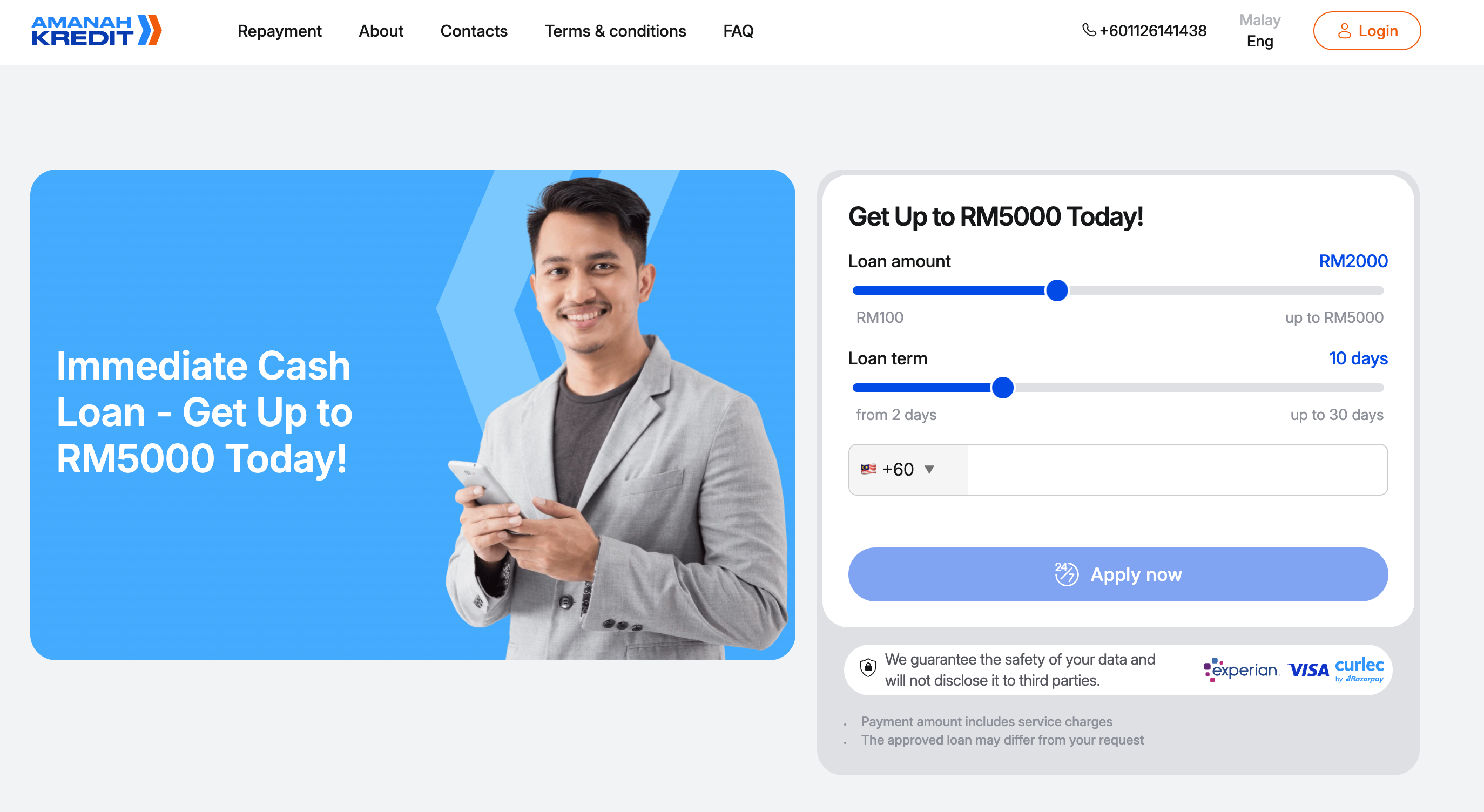This screenshot has width=1484, height=812.
Task: Click the user profile icon in Login
Action: coord(1344,31)
